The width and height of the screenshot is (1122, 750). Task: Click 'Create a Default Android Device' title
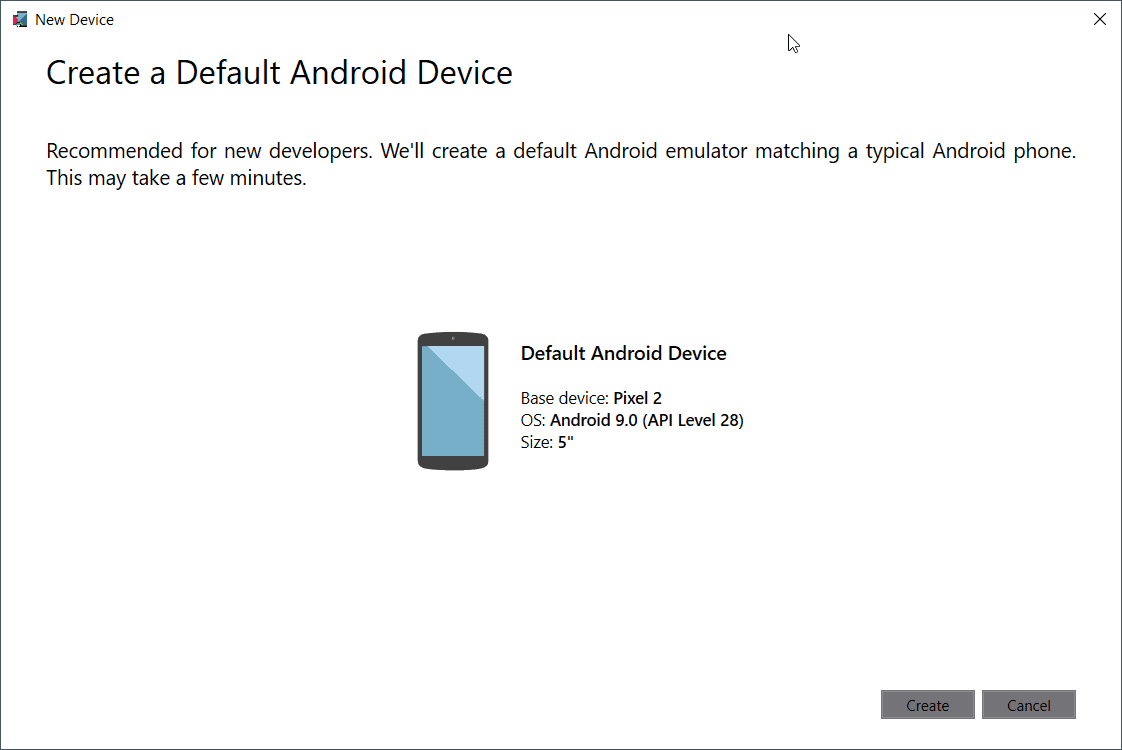tap(280, 73)
